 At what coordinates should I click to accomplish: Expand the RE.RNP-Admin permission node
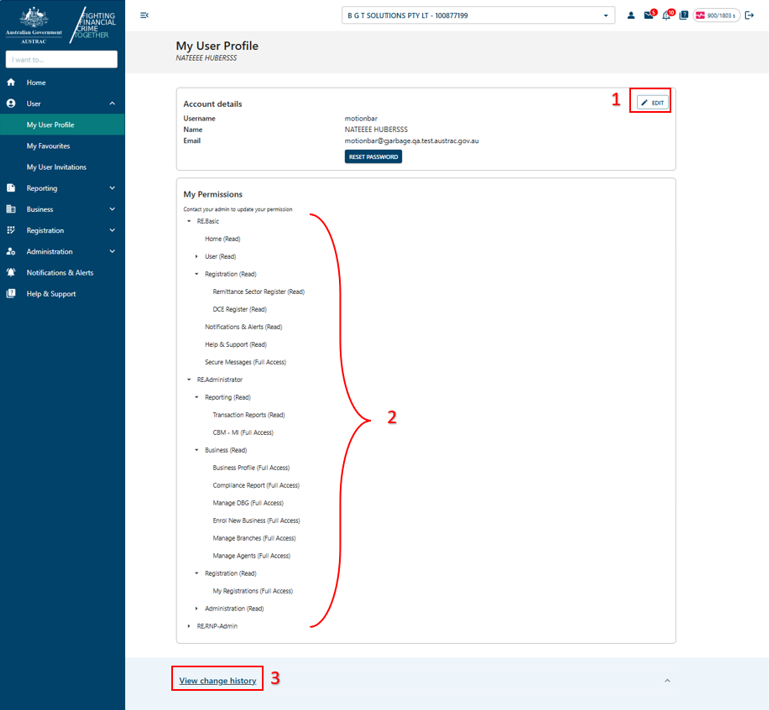pyautogui.click(x=189, y=626)
